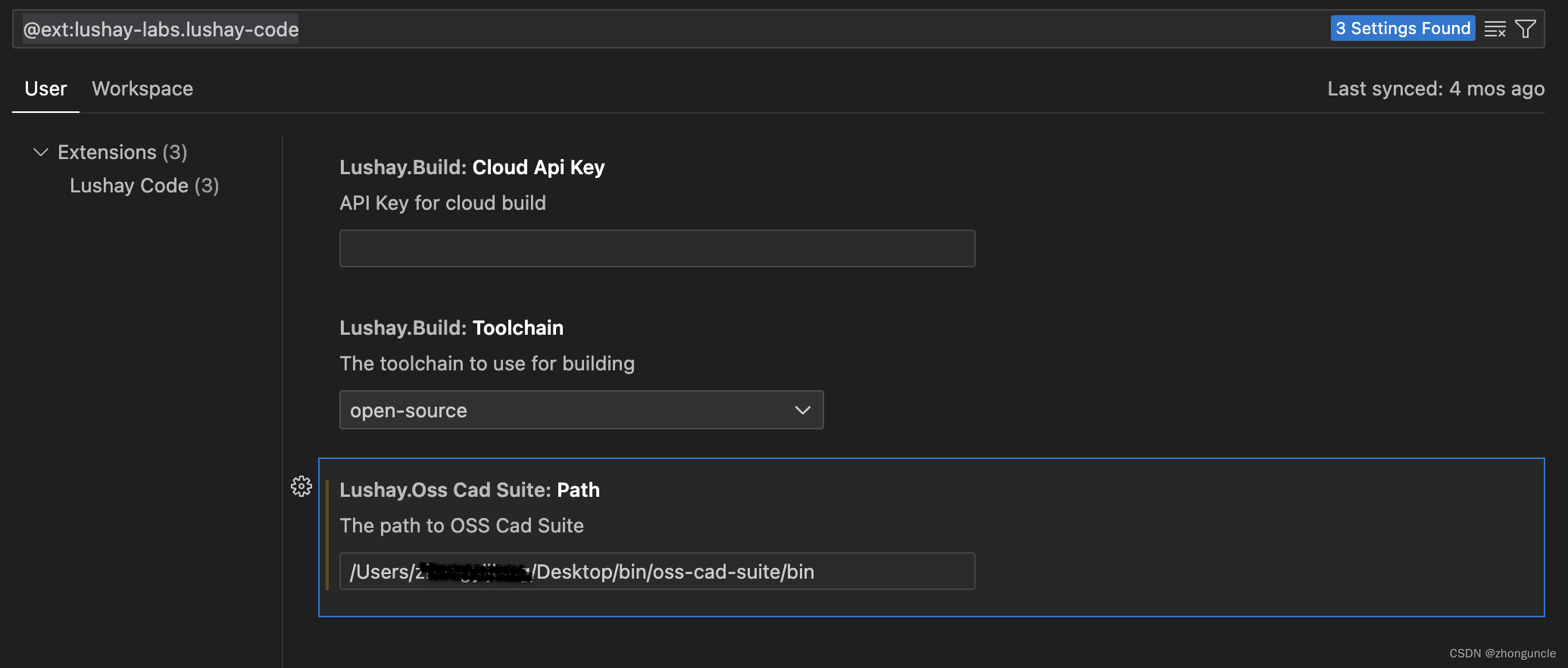1568x668 pixels.
Task: Click The path to OSS Cad Suite description
Action: tap(461, 526)
